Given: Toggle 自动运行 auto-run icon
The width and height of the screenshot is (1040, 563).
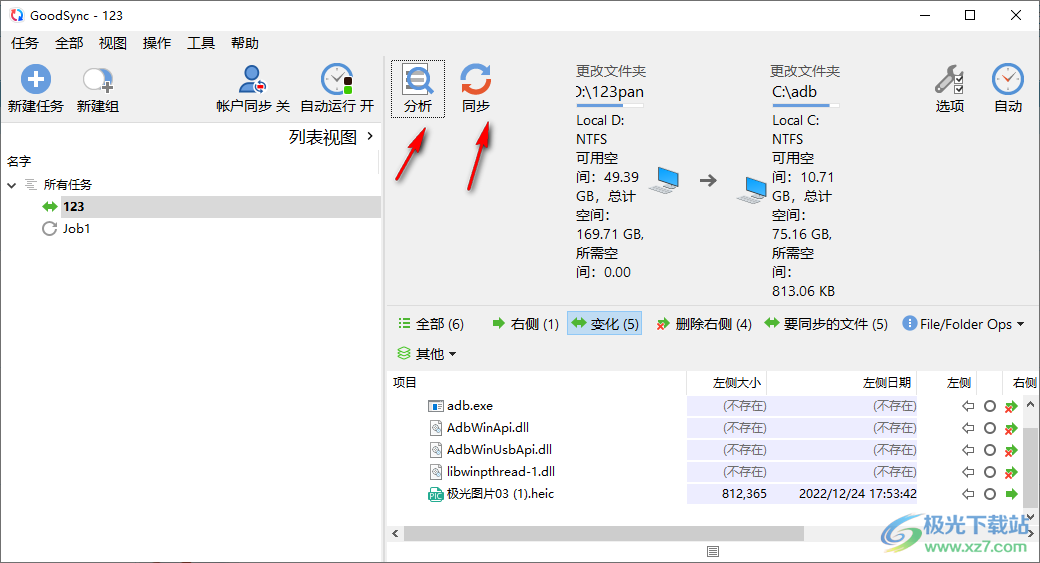Looking at the screenshot, I should tap(337, 80).
